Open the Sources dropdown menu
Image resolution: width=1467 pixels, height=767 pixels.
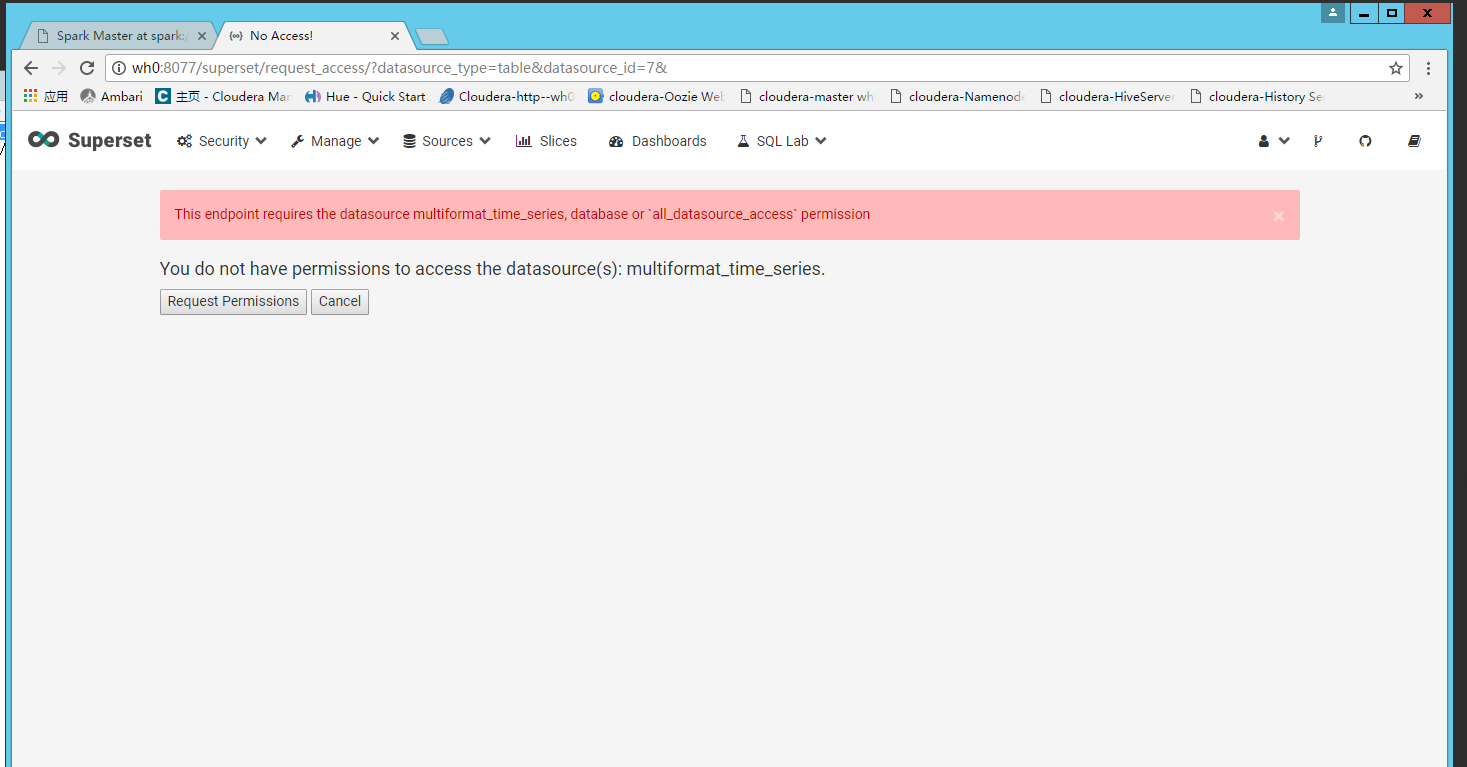(447, 141)
